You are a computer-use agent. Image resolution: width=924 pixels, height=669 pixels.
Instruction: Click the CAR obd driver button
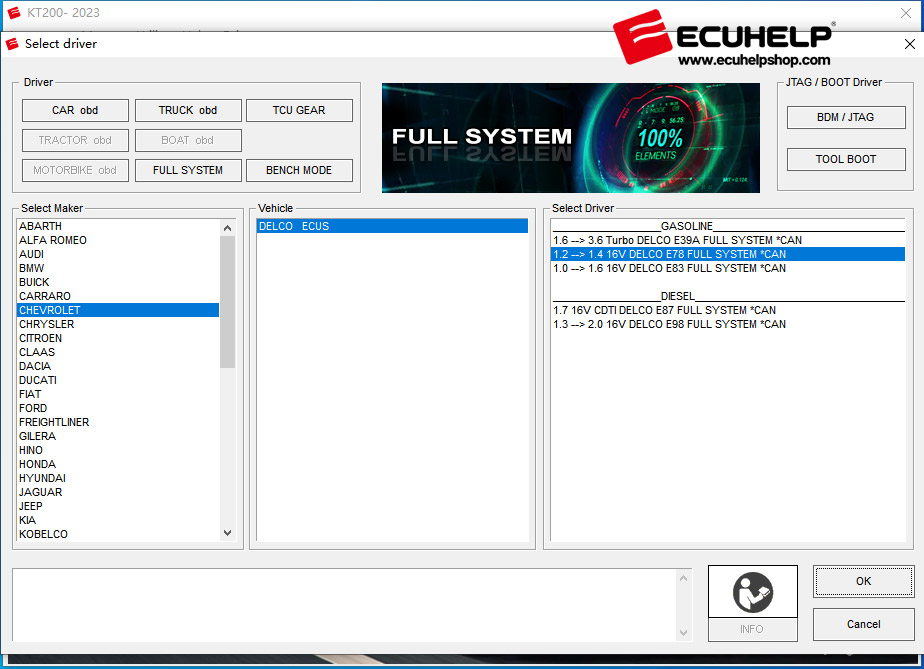pos(75,110)
